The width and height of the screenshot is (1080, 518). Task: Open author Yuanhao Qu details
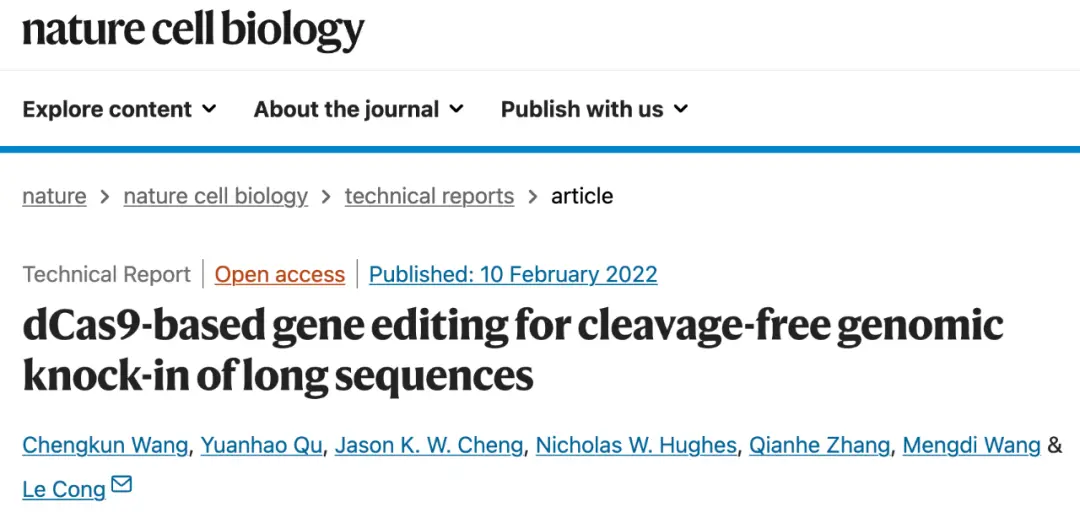coord(261,446)
